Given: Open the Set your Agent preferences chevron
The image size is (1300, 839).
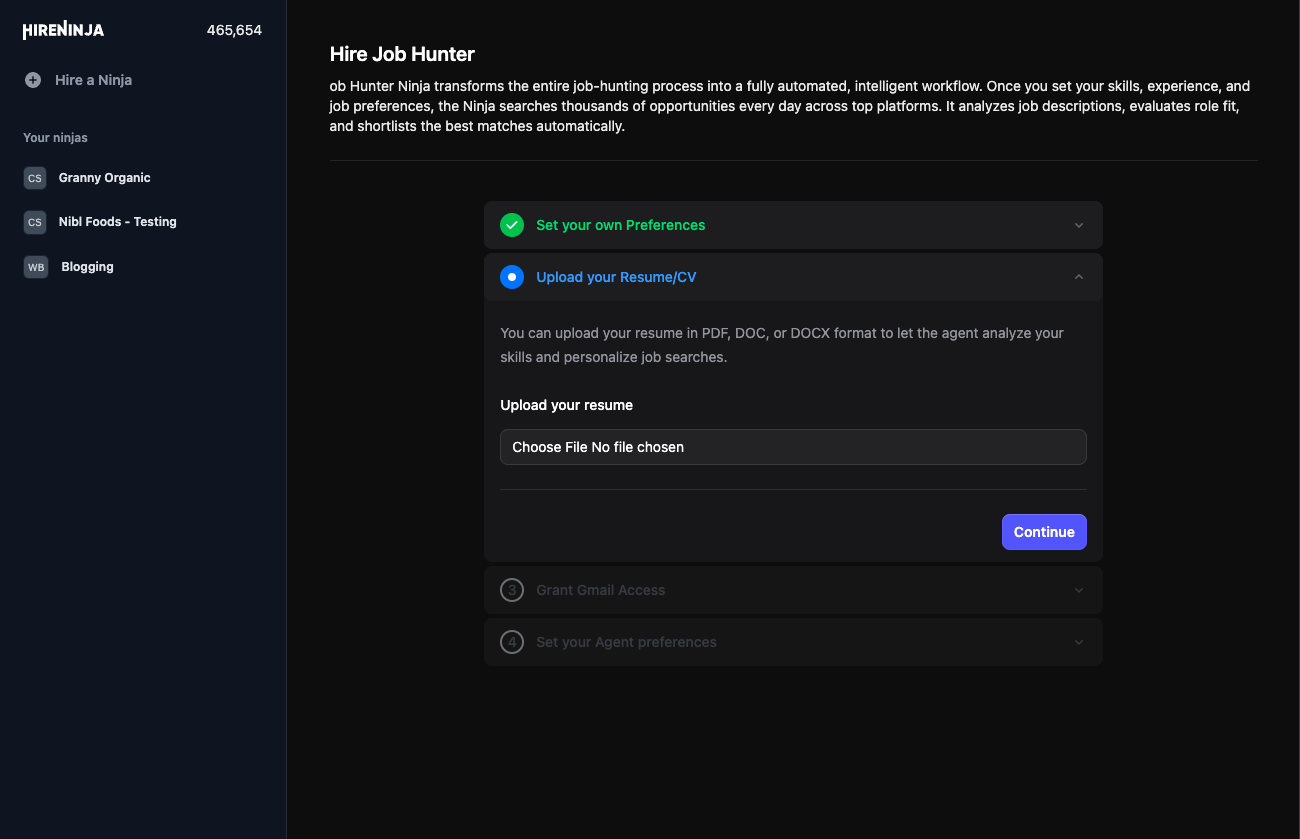Looking at the screenshot, I should point(1078,642).
